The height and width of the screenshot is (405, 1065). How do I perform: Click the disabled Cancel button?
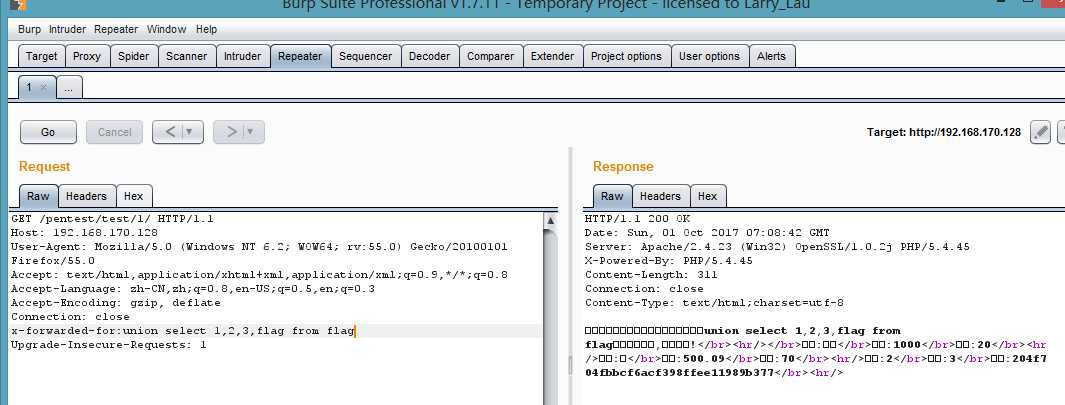pyautogui.click(x=114, y=132)
